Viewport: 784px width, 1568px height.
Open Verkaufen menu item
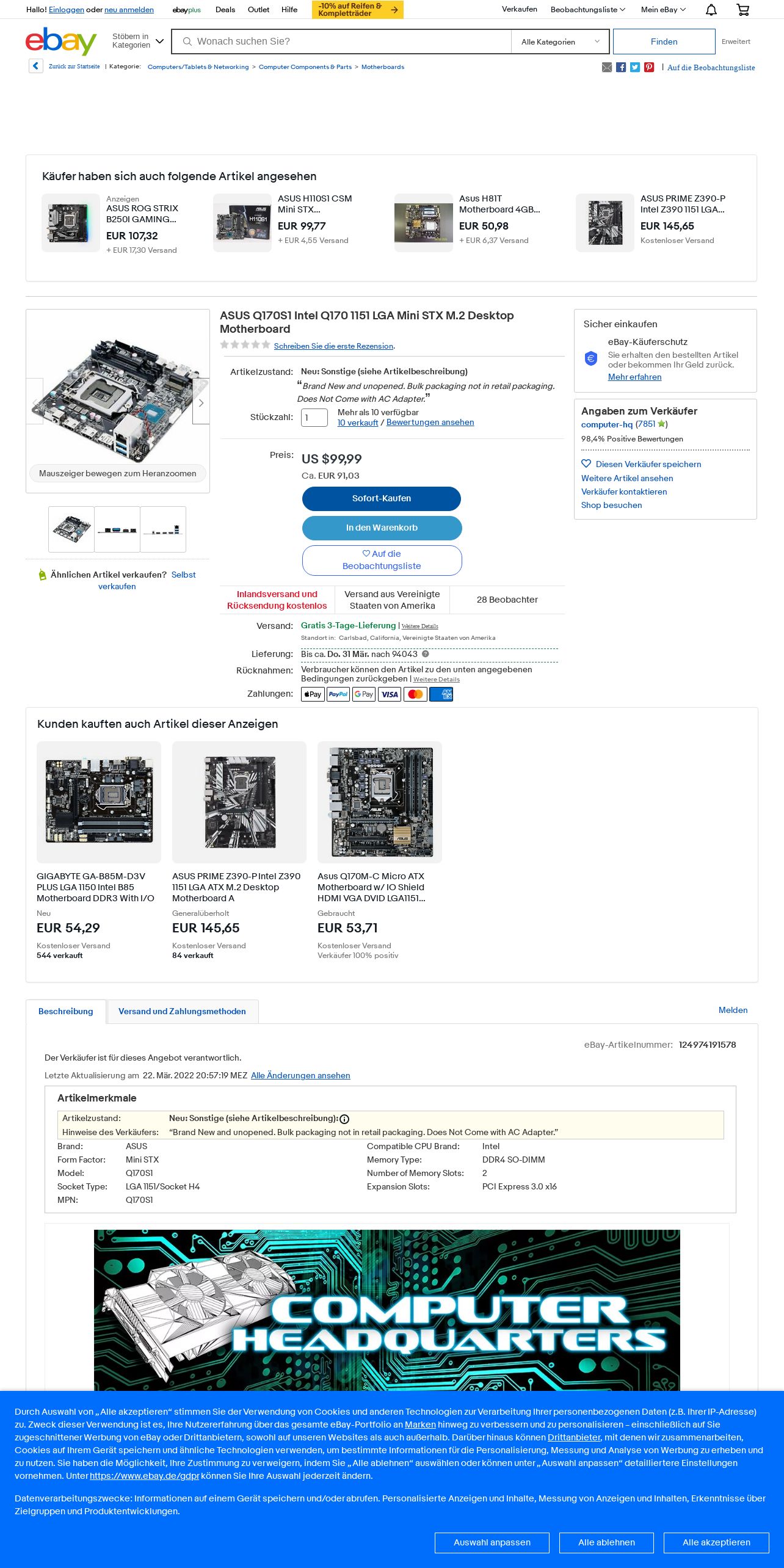[x=520, y=9]
